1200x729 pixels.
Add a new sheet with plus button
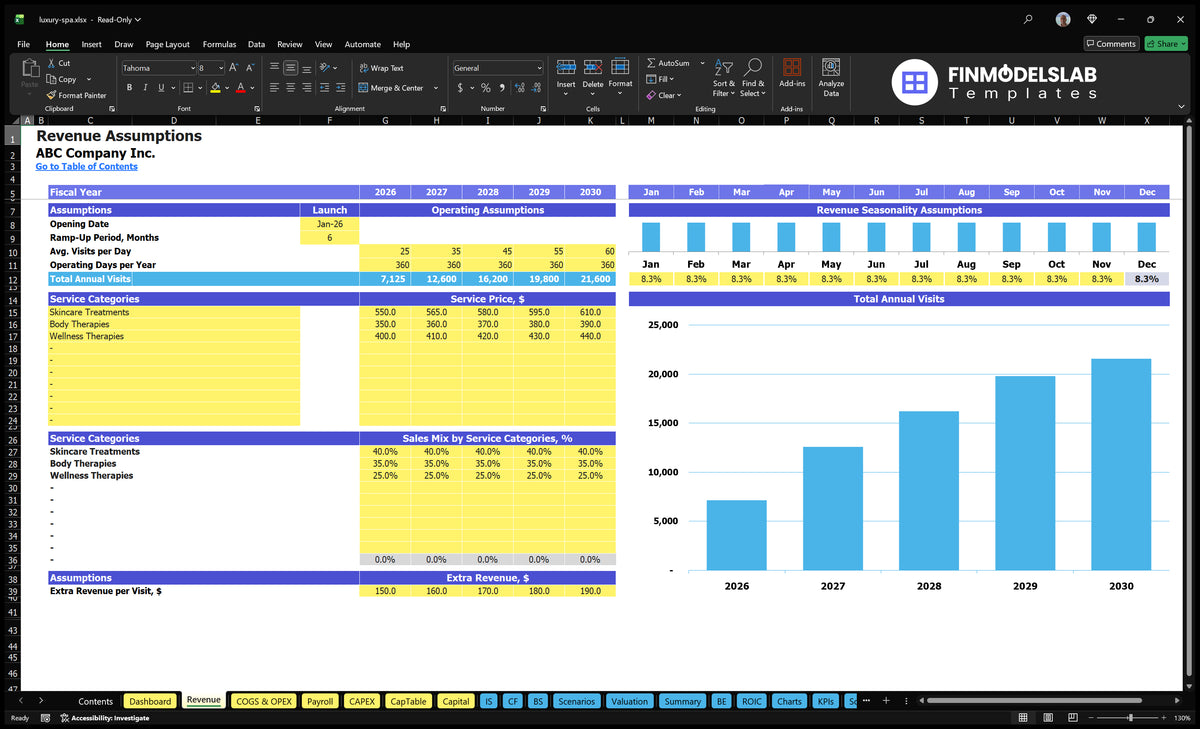coord(885,700)
